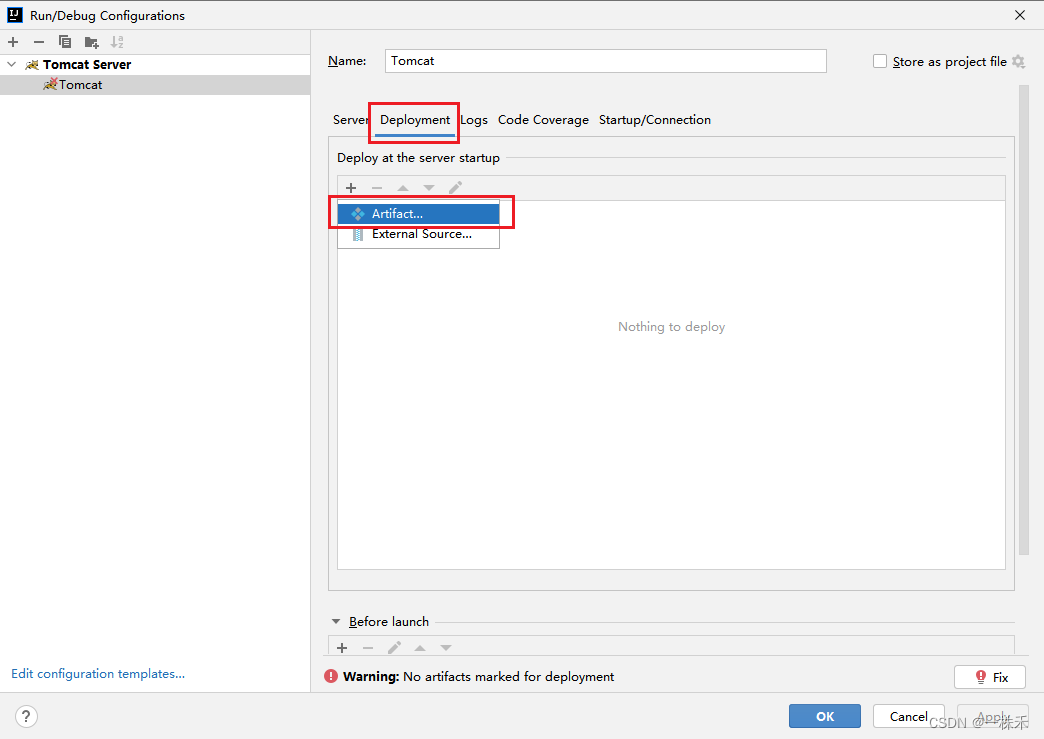Viewport: 1044px width, 739px height.
Task: Edit deployment item with pencil icon
Action: (455, 188)
